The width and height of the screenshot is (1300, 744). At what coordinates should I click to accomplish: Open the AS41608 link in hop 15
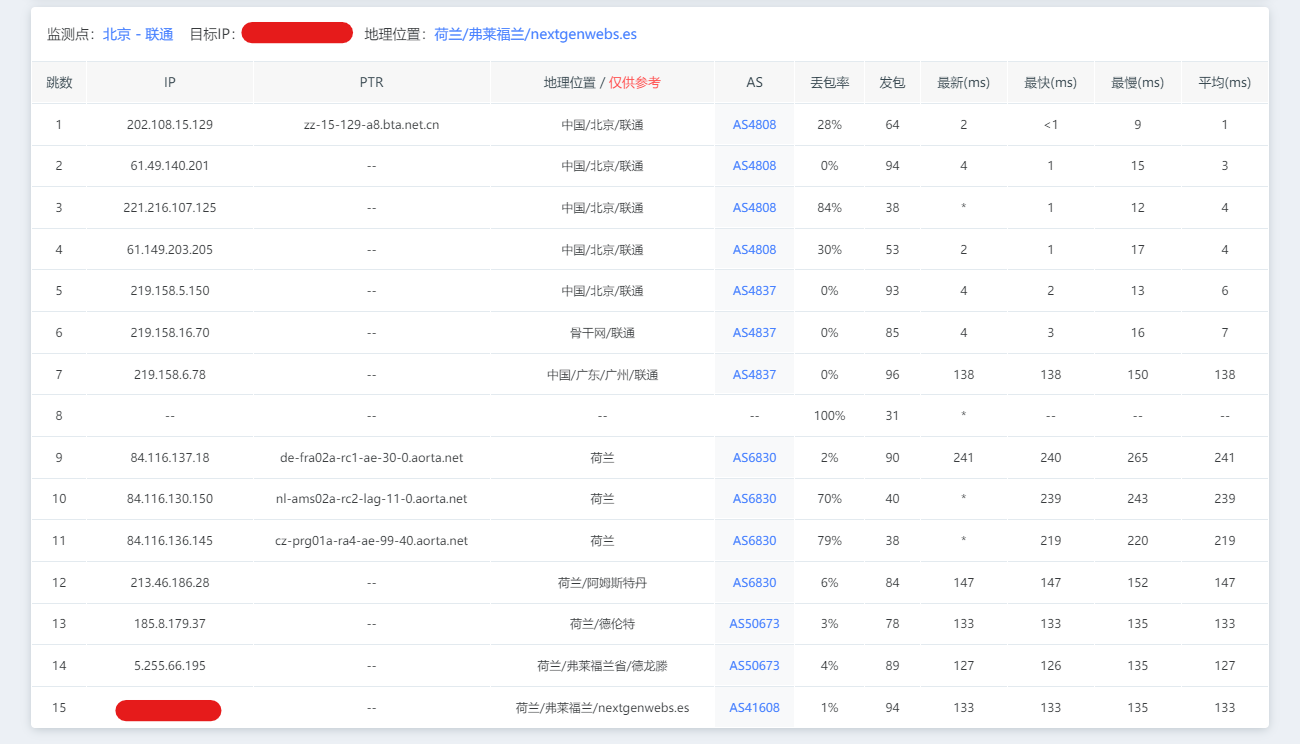(754, 708)
